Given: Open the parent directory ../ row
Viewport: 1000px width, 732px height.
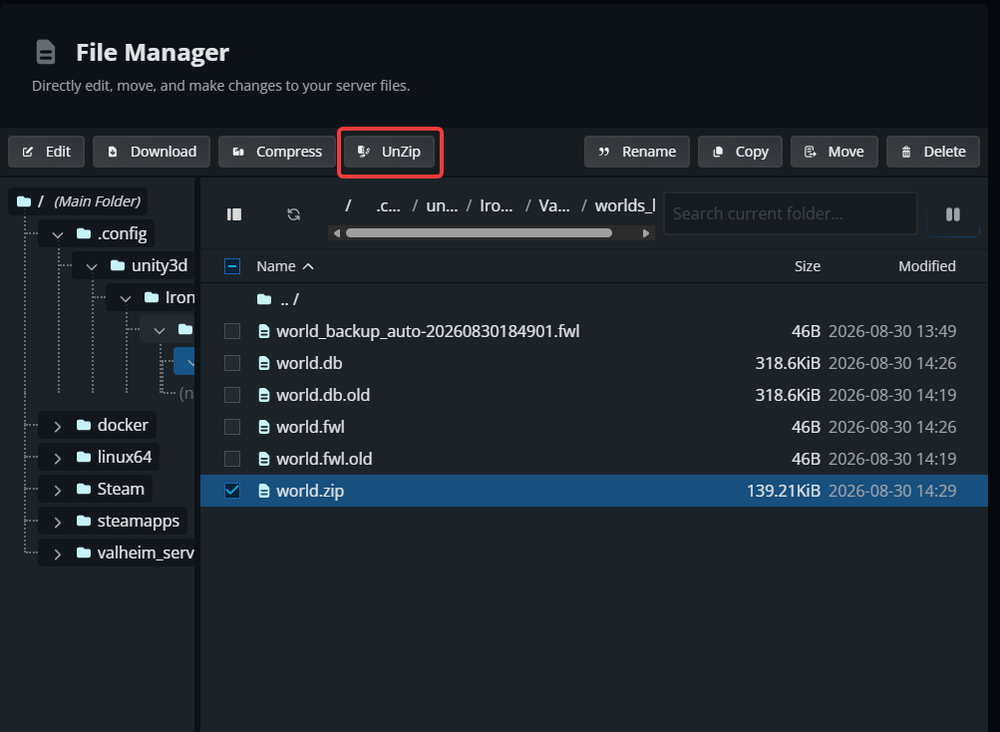Looking at the screenshot, I should (594, 299).
